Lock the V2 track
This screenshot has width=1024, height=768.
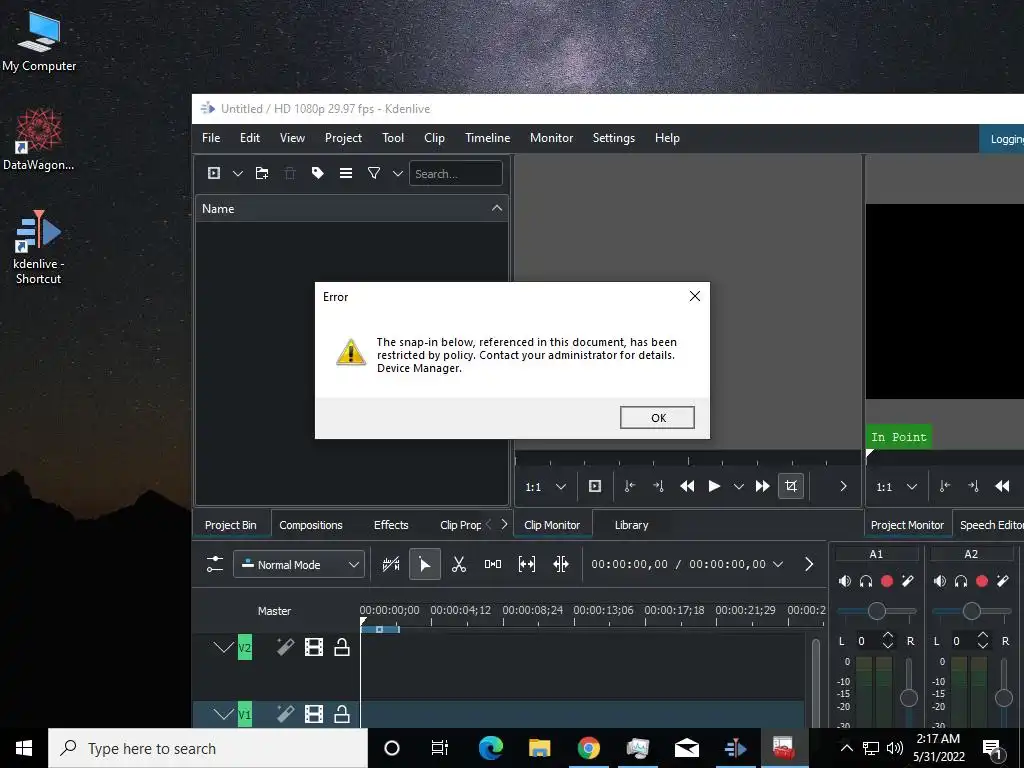pos(342,647)
